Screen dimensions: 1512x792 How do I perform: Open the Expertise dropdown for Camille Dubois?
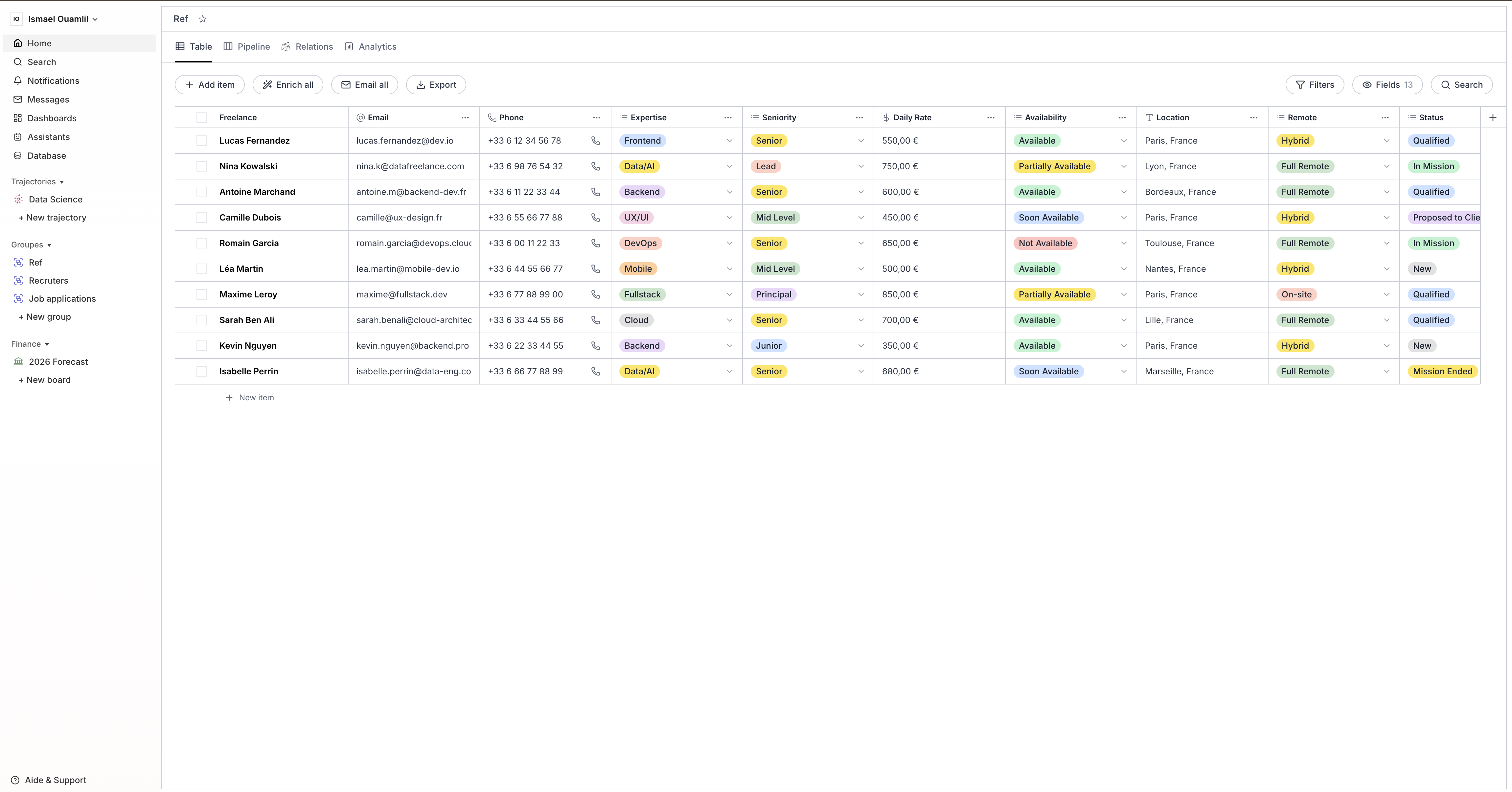click(729, 217)
